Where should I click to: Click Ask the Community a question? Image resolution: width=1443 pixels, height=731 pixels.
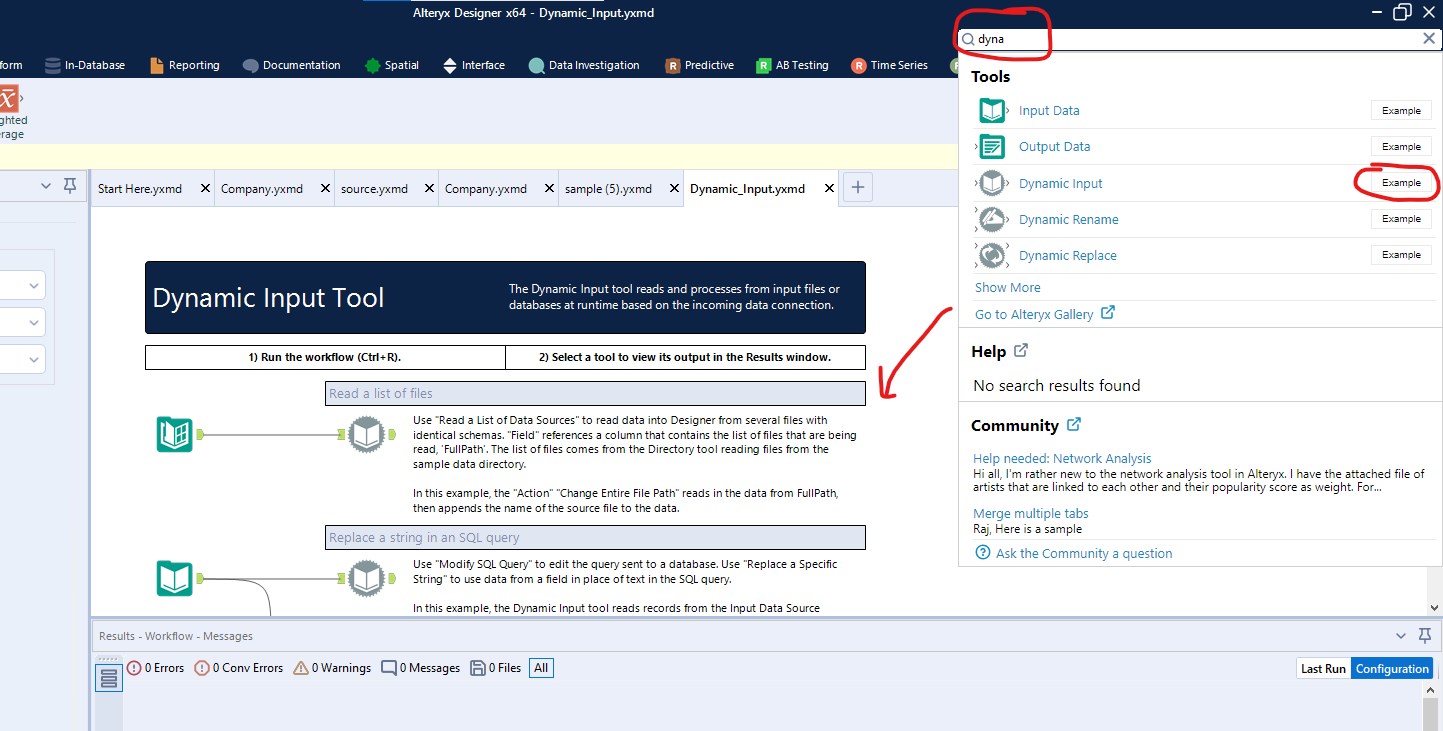1083,552
